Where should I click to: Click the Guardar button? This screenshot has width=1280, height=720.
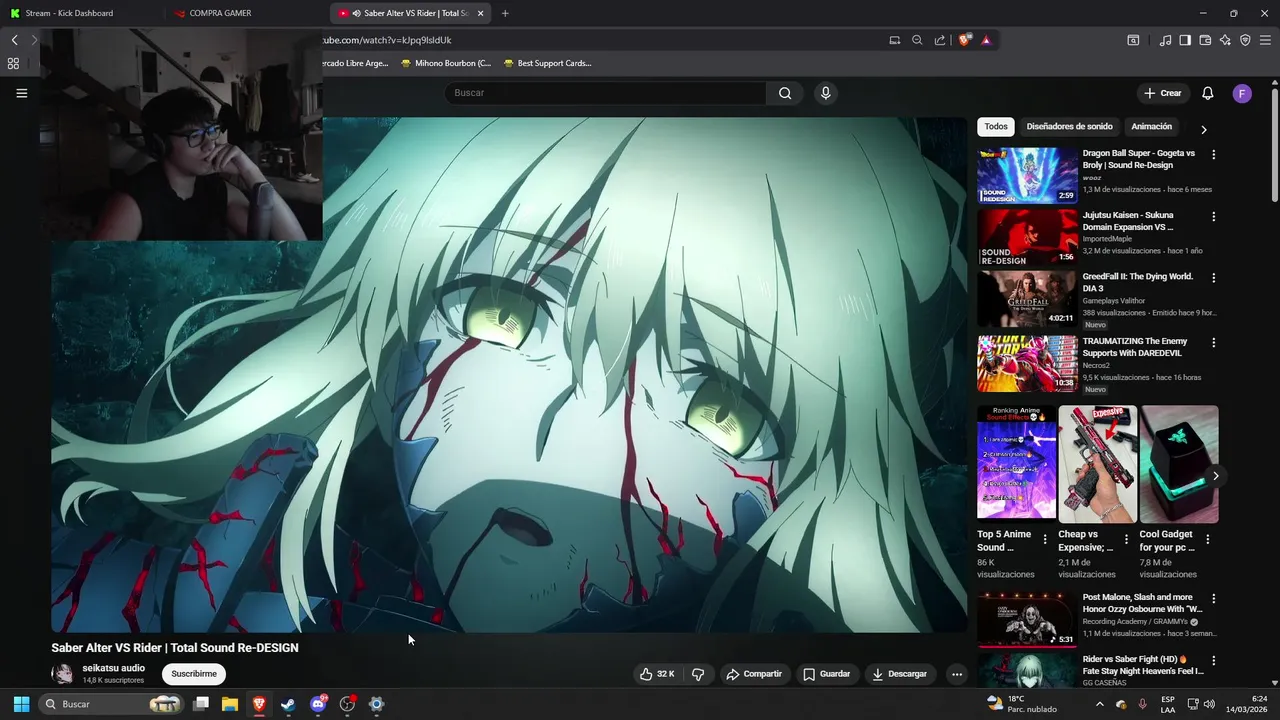click(x=827, y=674)
